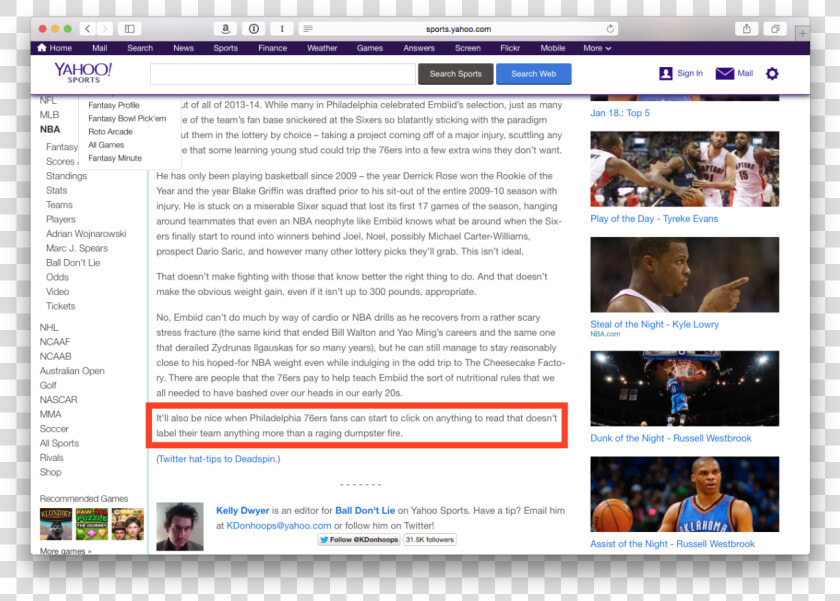
Task: Open Players under NBA
Action: click(61, 219)
